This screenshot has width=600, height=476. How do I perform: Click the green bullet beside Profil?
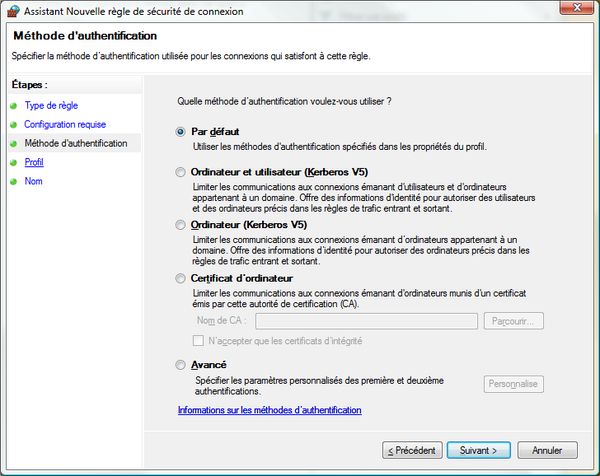point(13,162)
